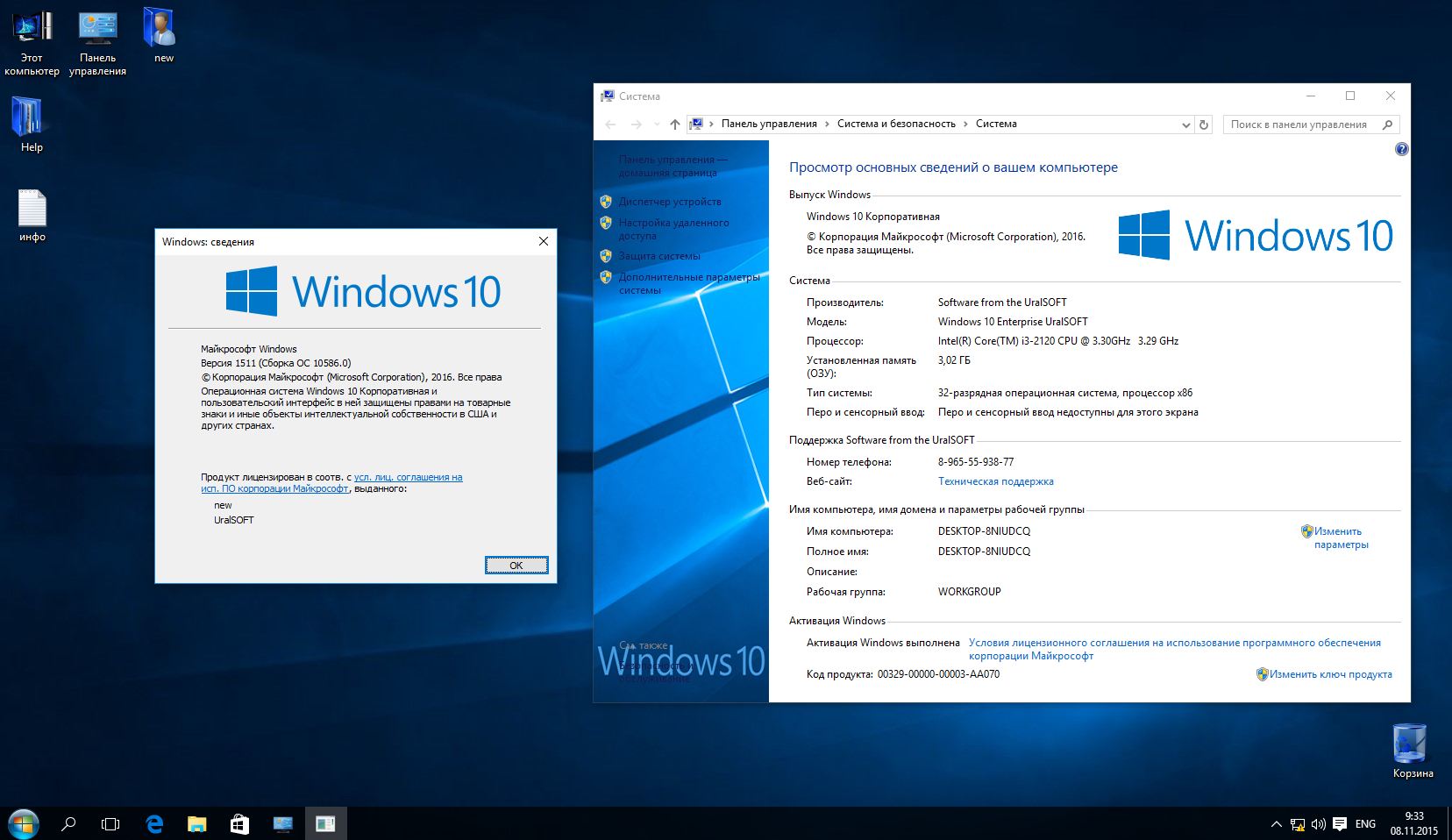
Task: Show hidden system tray icons
Action: pos(1277,824)
